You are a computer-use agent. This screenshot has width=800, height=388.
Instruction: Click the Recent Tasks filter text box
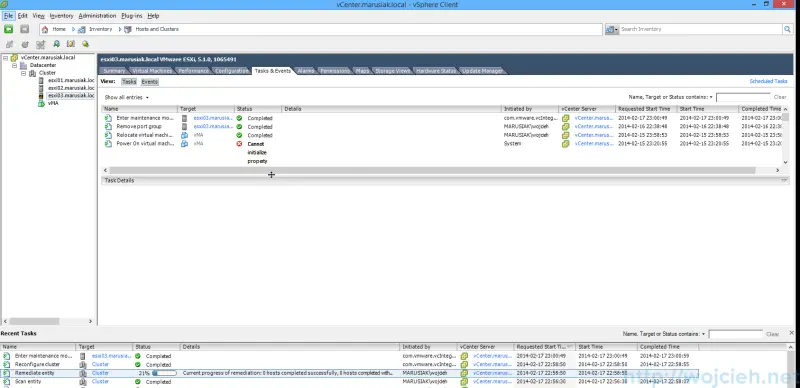[736, 334]
